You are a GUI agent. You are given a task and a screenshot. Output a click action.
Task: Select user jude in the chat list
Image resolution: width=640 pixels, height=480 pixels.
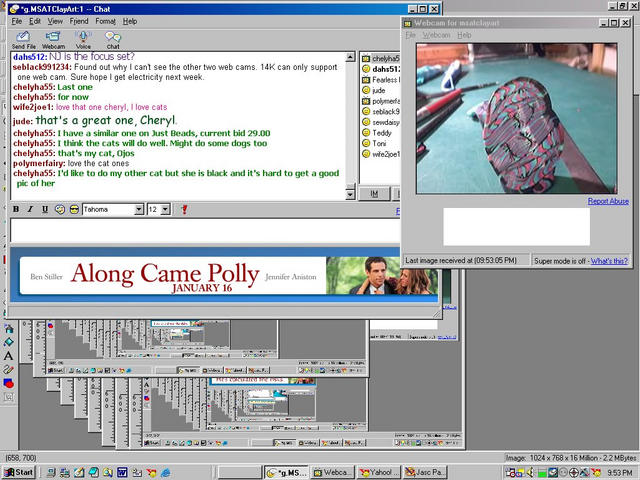pos(374,90)
